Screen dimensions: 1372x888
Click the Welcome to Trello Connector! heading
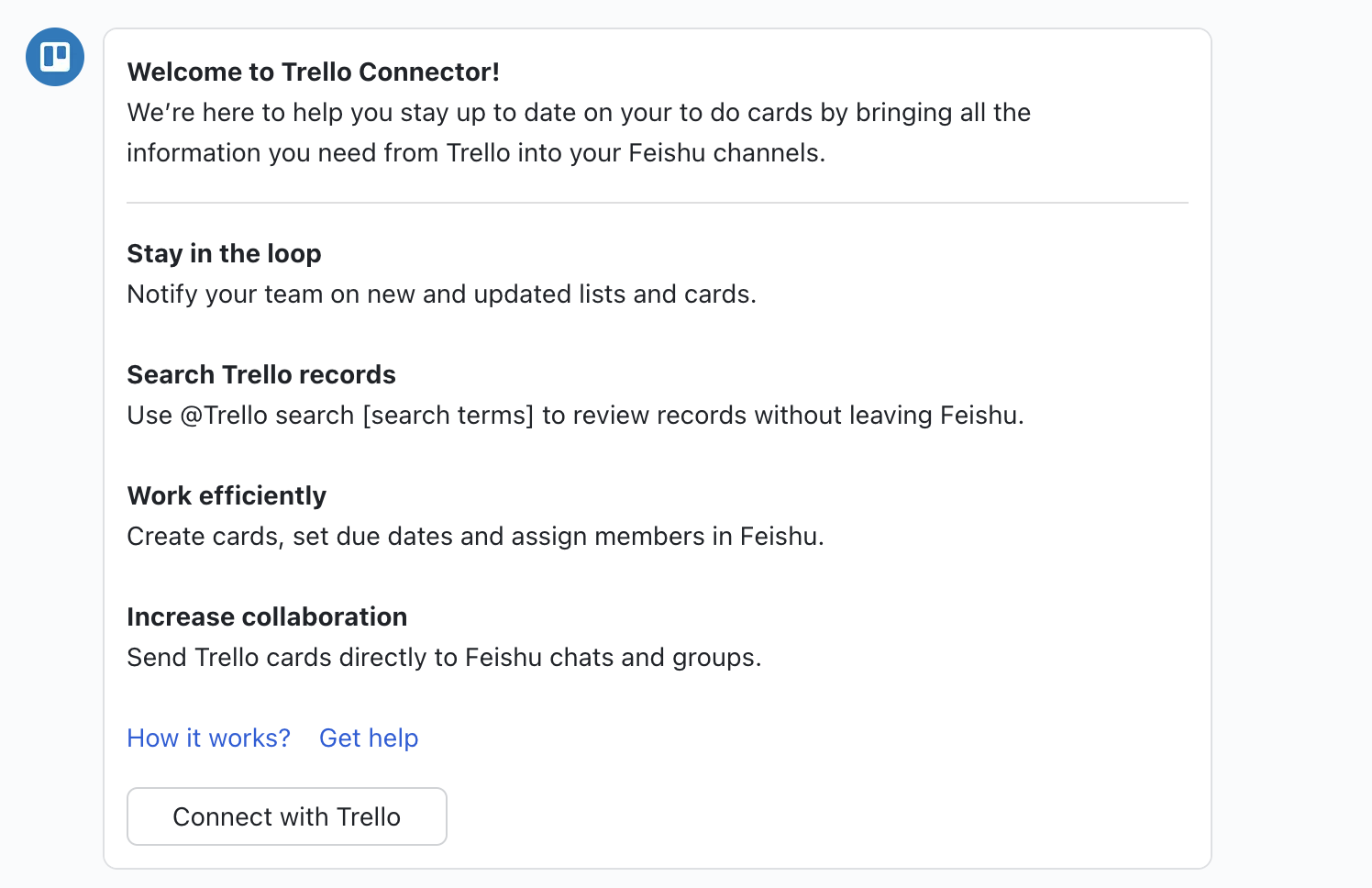click(313, 72)
